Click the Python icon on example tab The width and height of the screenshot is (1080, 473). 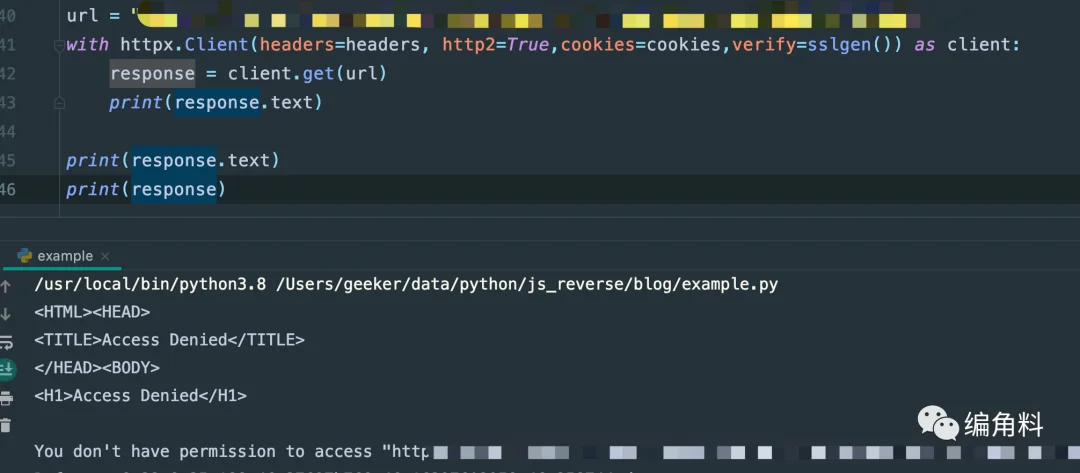[x=25, y=256]
